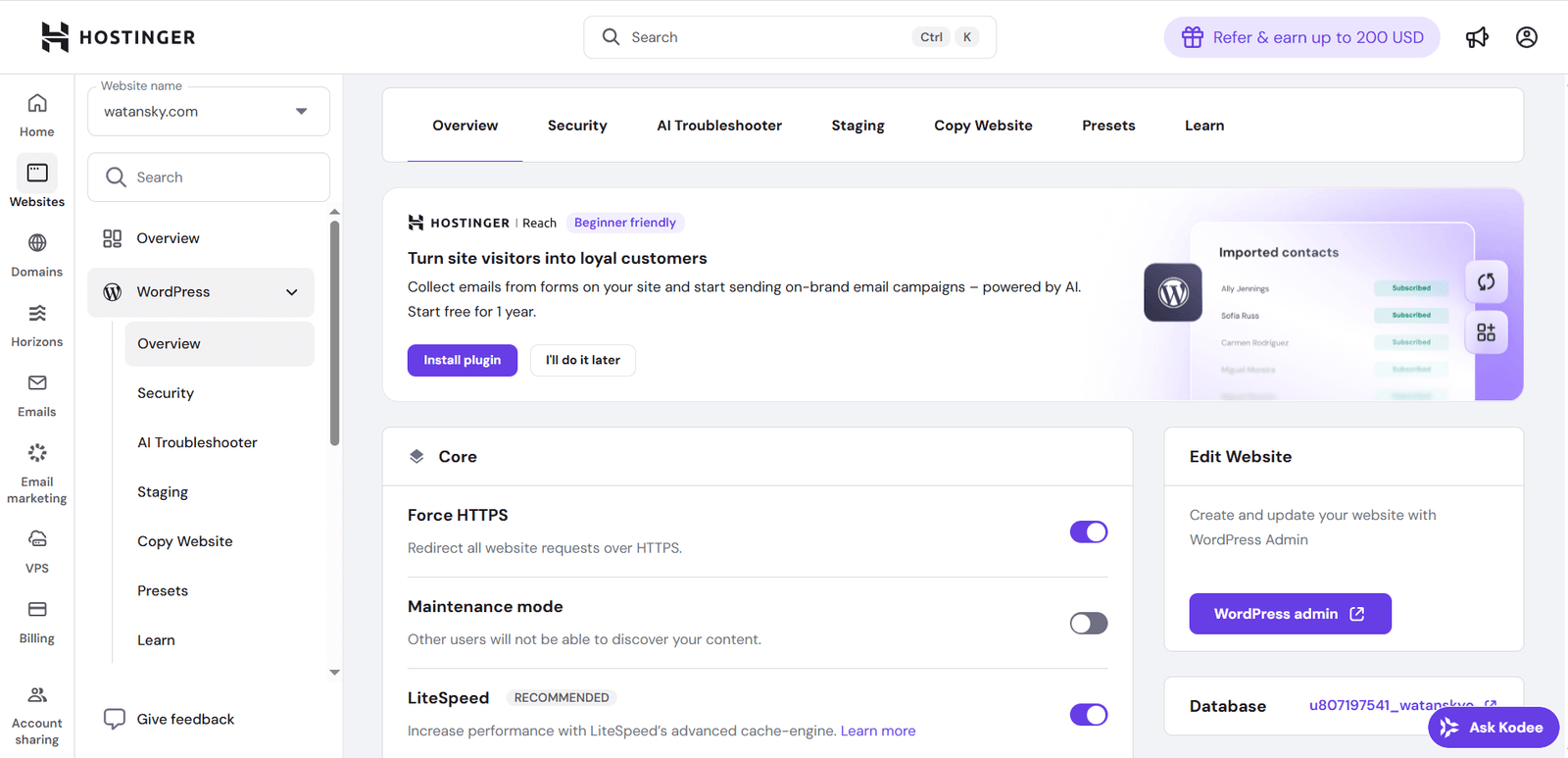The height and width of the screenshot is (758, 1568).
Task: Click the announcements megaphone icon
Action: [x=1477, y=37]
